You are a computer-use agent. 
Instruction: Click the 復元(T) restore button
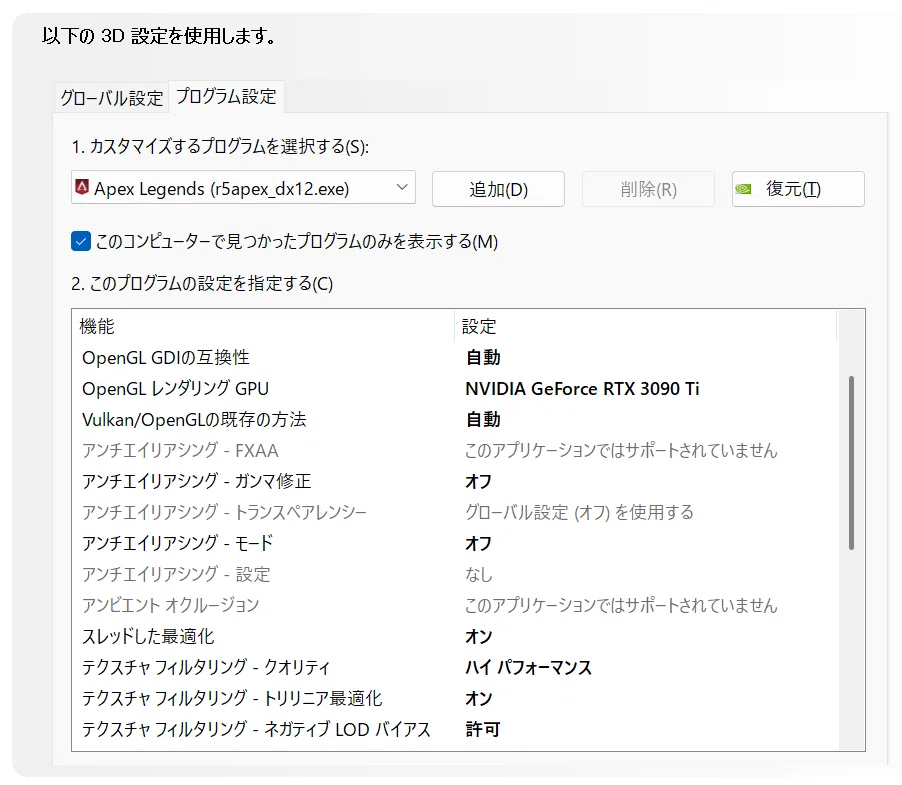click(798, 189)
